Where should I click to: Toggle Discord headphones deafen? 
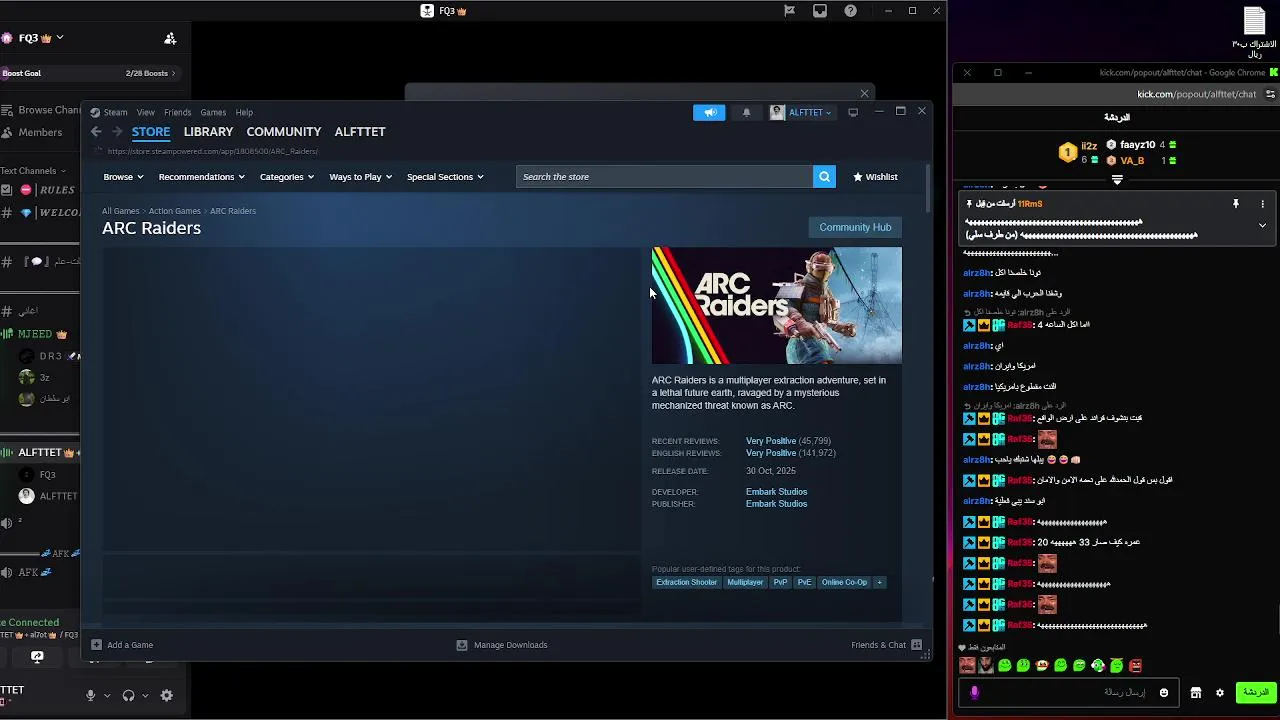[128, 696]
